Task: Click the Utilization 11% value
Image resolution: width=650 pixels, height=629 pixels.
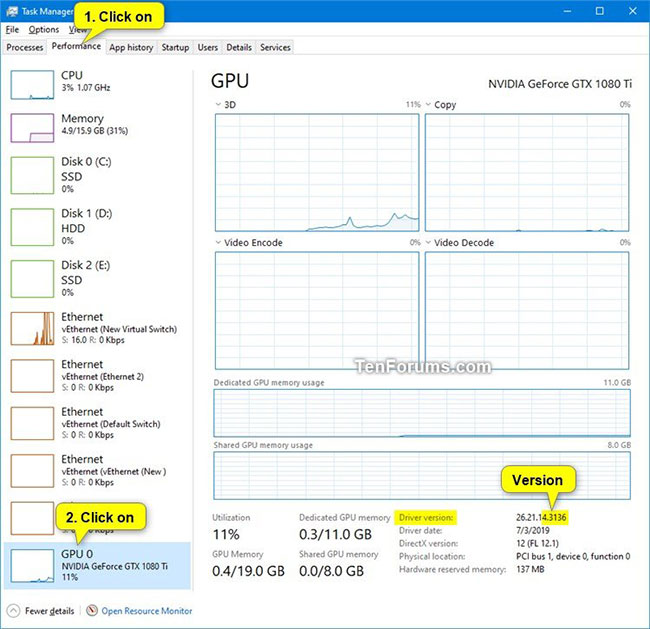Action: (x=226, y=534)
